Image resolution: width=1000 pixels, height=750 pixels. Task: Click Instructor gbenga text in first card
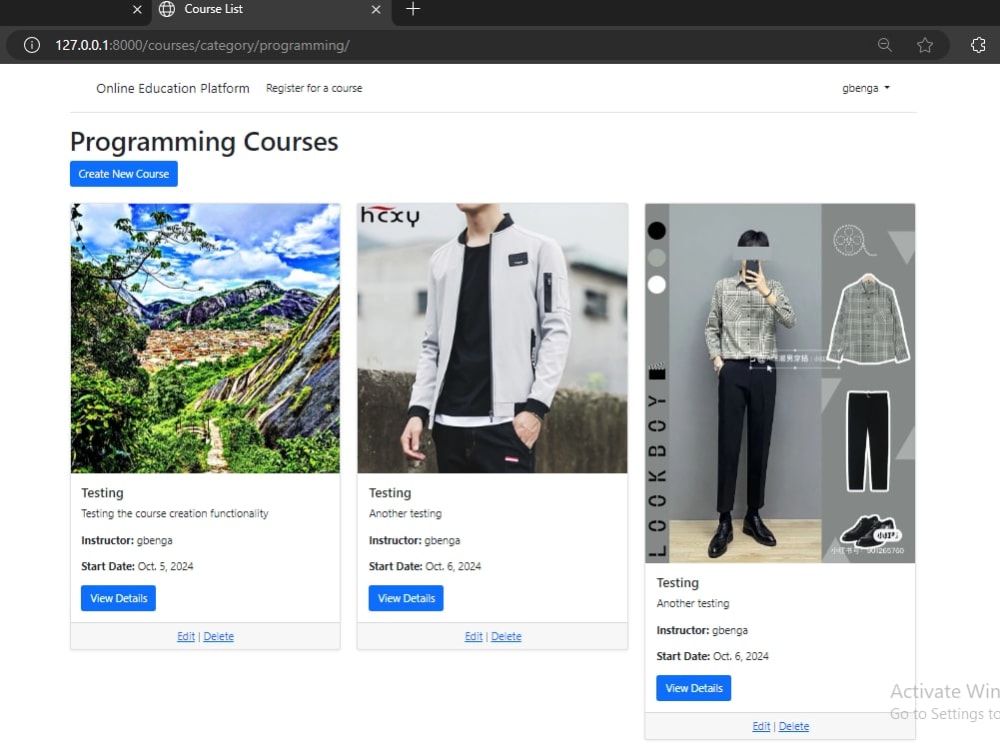click(x=127, y=540)
